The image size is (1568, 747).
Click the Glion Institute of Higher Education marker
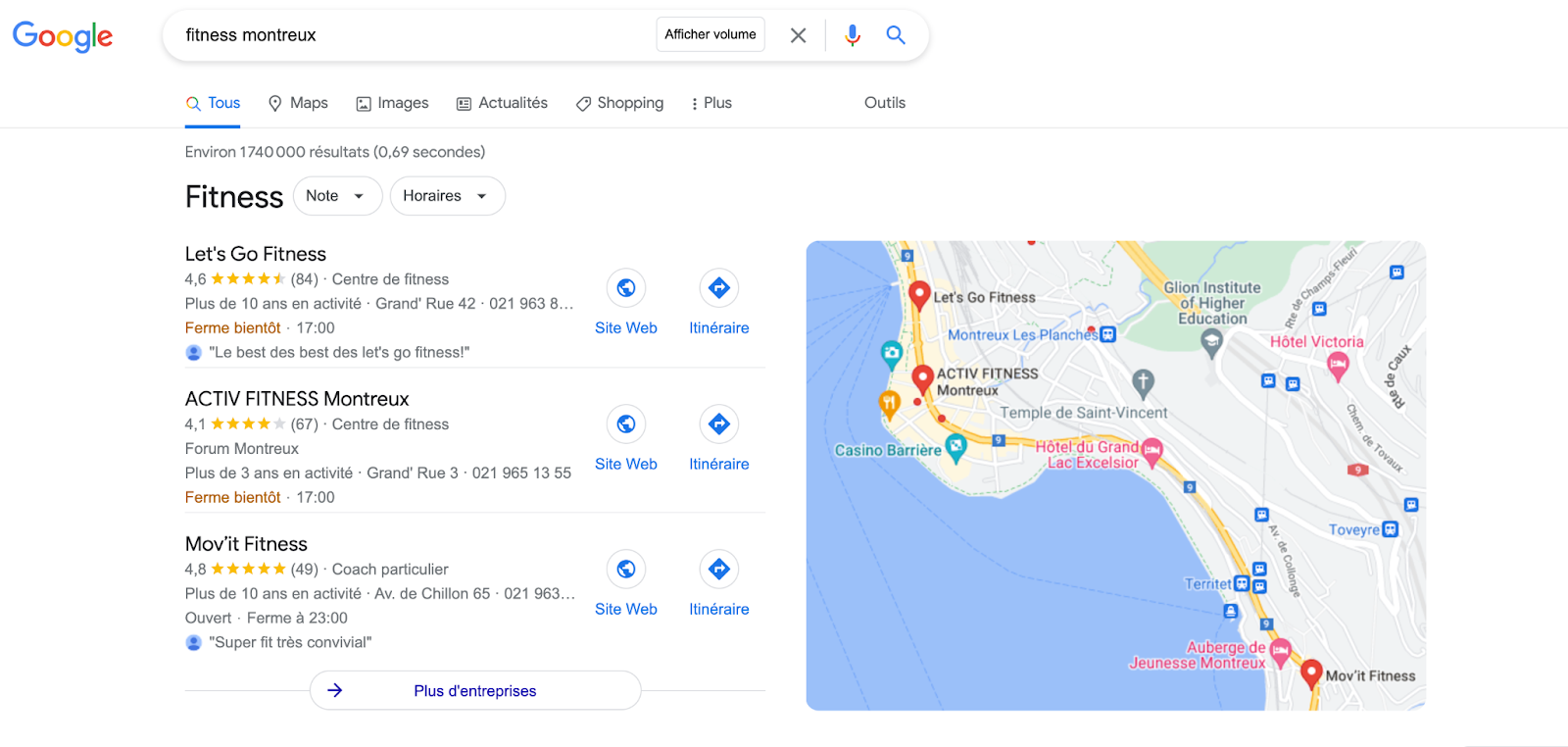click(1211, 342)
